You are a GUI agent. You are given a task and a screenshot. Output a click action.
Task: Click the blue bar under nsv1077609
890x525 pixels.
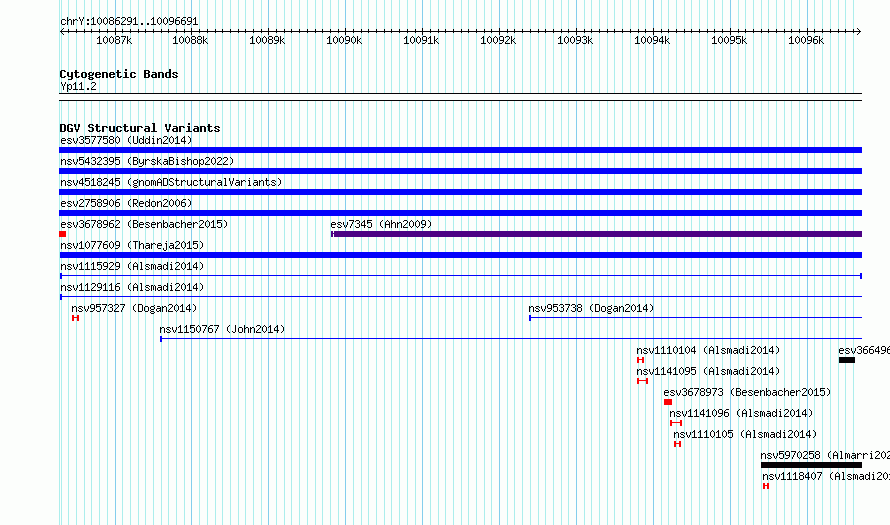point(460,255)
